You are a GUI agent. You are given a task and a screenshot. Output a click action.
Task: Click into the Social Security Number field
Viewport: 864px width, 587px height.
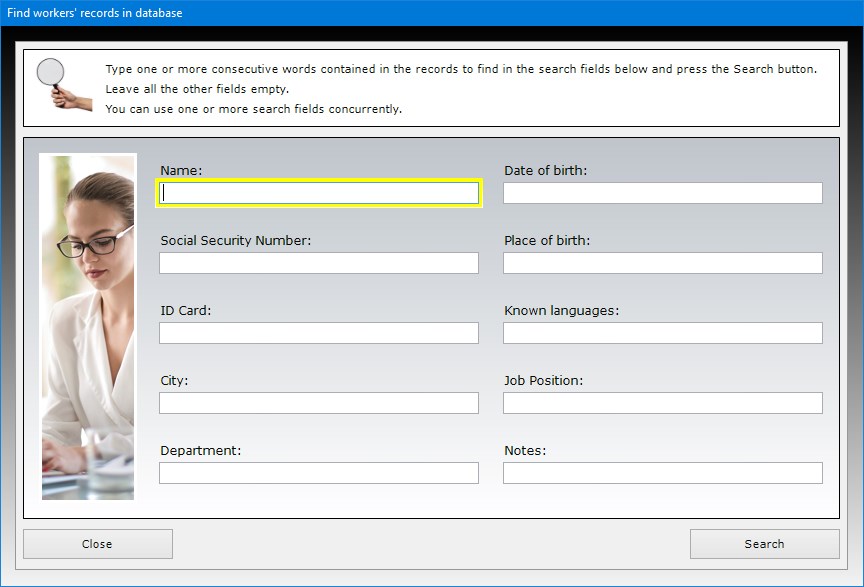319,263
